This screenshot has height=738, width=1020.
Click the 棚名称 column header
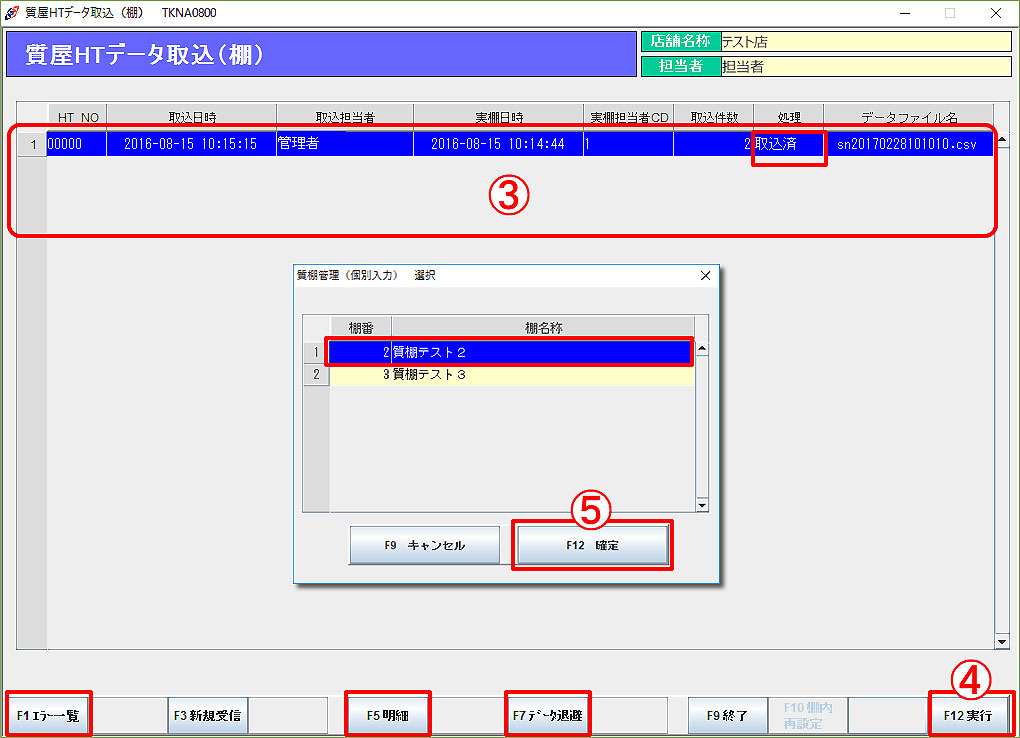point(543,328)
